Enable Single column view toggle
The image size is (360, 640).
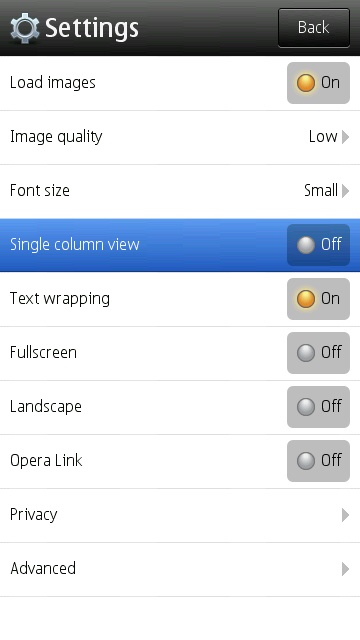(318, 245)
